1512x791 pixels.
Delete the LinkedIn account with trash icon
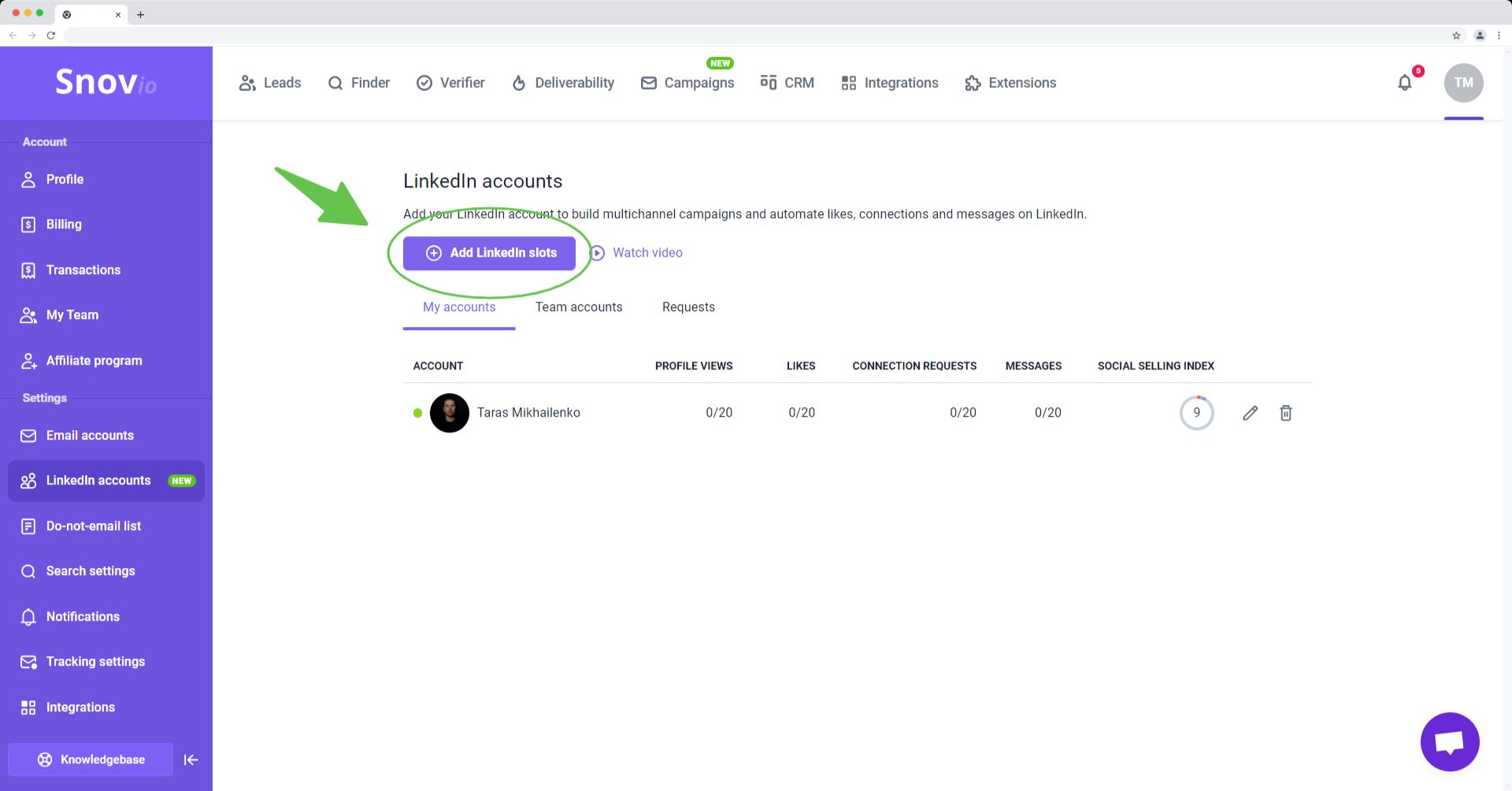click(x=1285, y=413)
